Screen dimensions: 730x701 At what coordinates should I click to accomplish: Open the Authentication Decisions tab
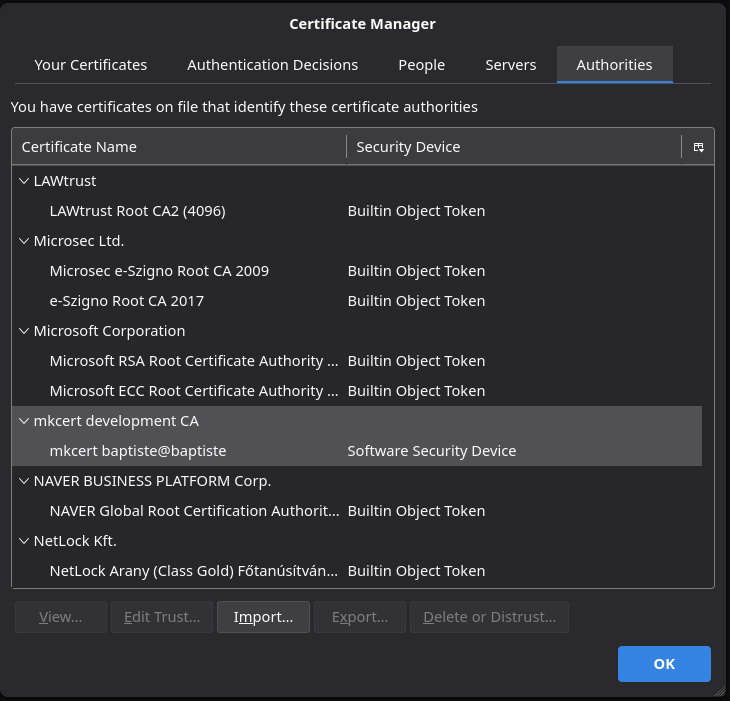(x=272, y=65)
